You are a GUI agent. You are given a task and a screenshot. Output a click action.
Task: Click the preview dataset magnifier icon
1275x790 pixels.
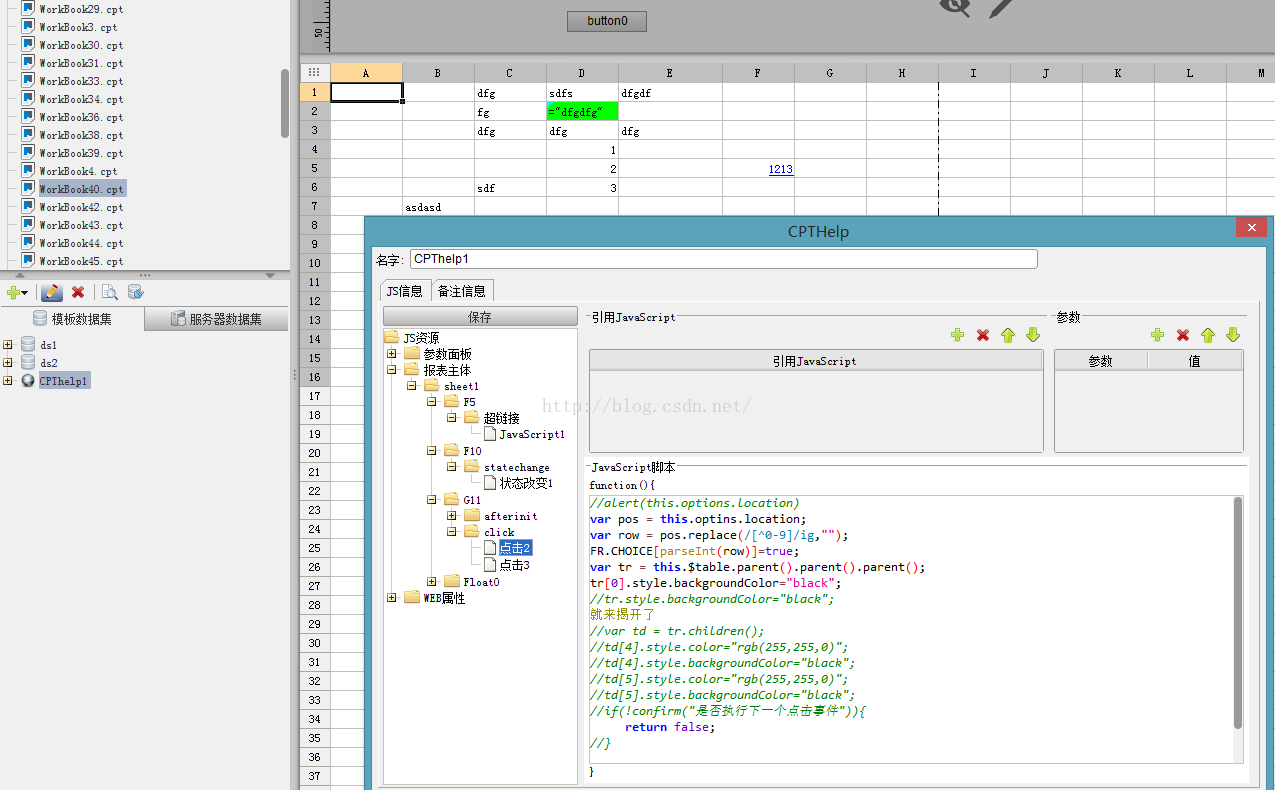110,293
